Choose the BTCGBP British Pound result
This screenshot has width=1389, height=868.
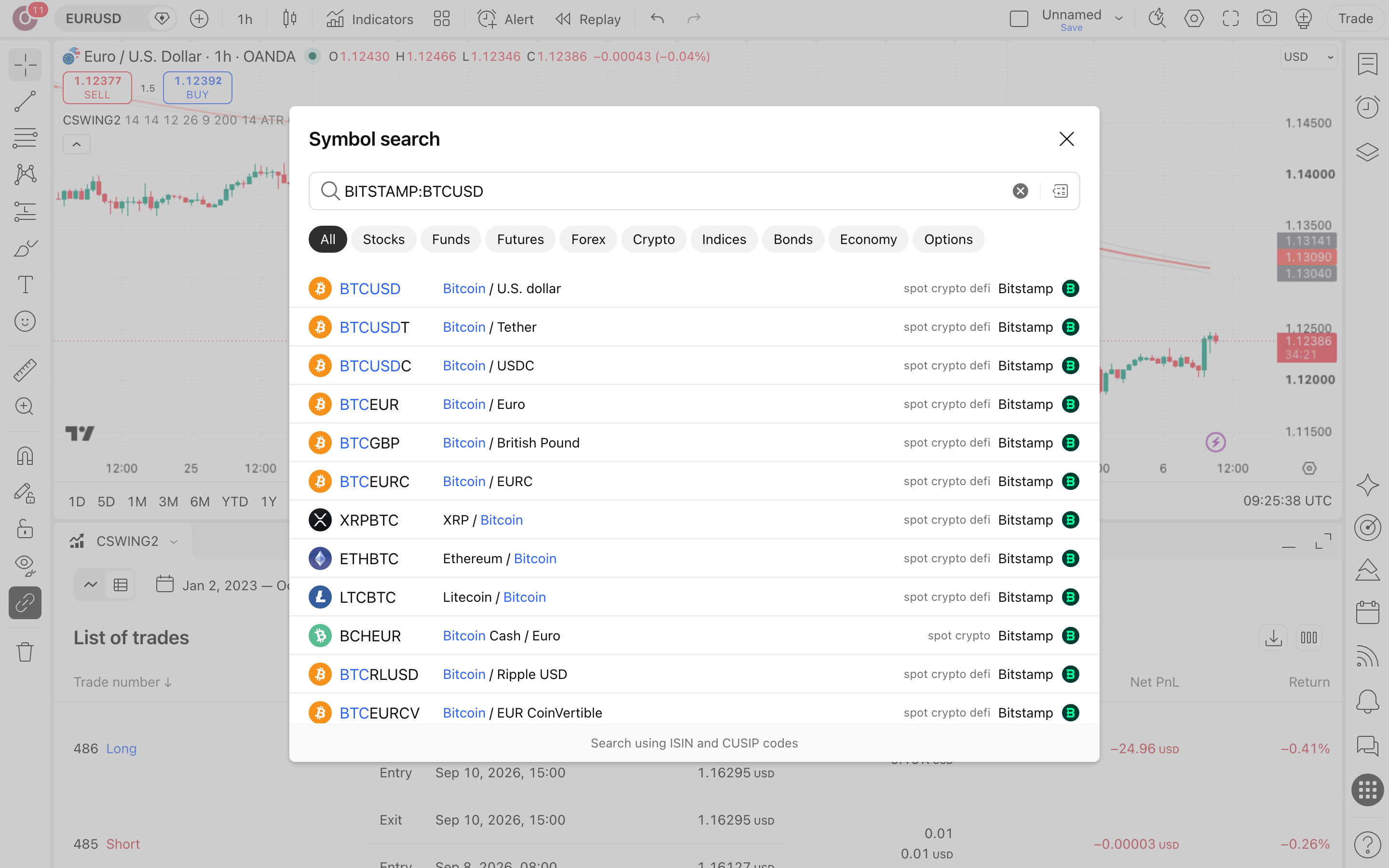[x=694, y=443]
